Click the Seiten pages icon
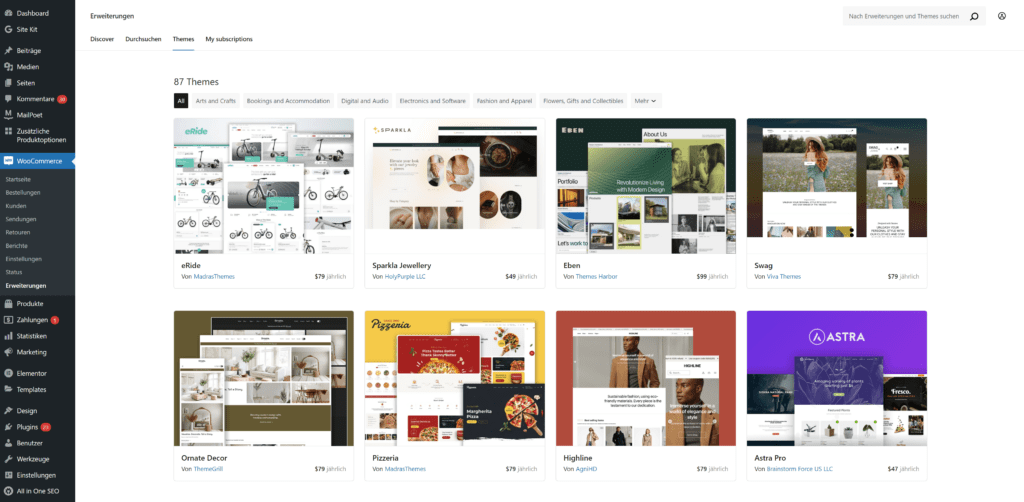Image resolution: width=1024 pixels, height=502 pixels. (8, 83)
